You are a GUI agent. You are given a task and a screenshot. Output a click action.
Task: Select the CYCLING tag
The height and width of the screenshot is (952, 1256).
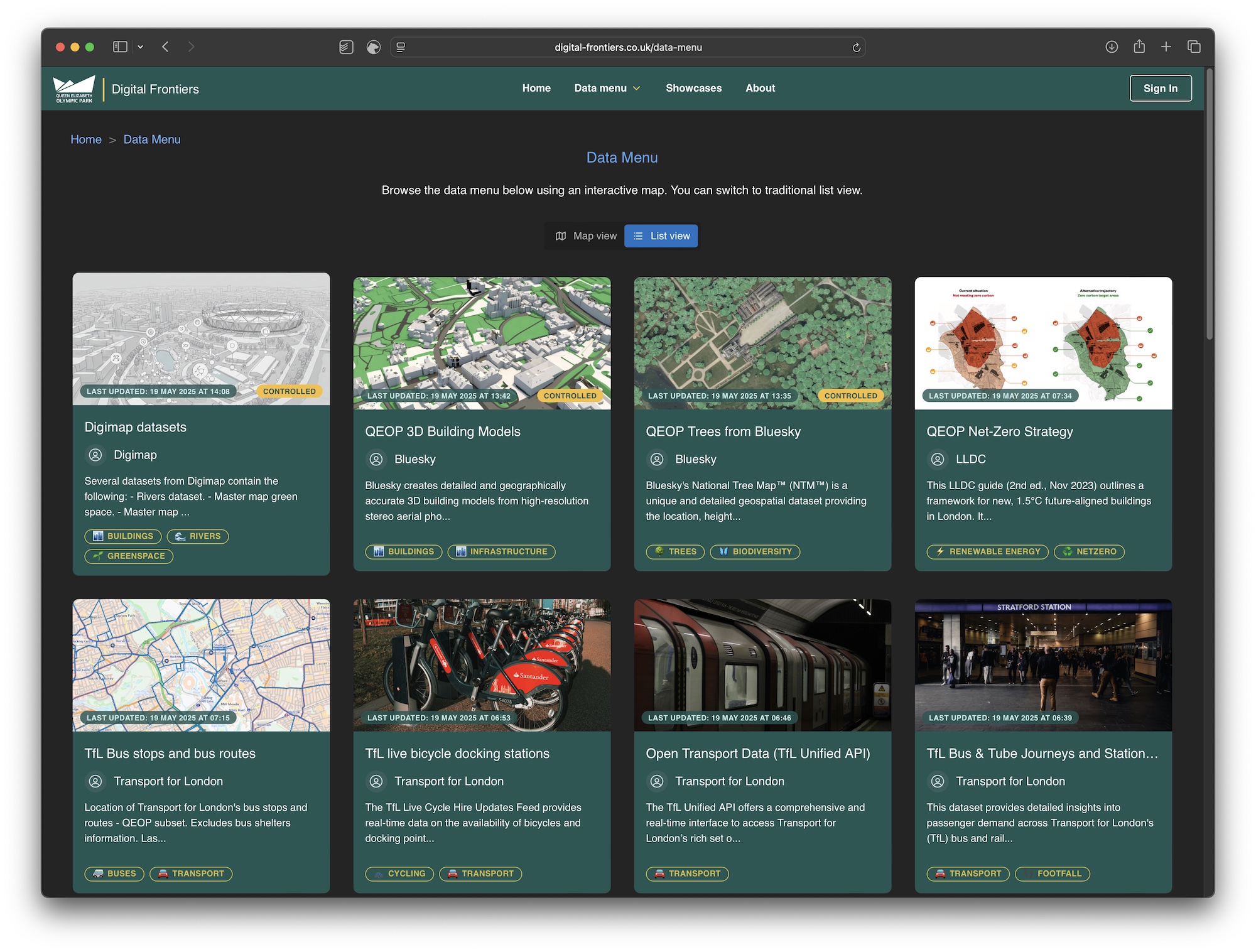(399, 874)
